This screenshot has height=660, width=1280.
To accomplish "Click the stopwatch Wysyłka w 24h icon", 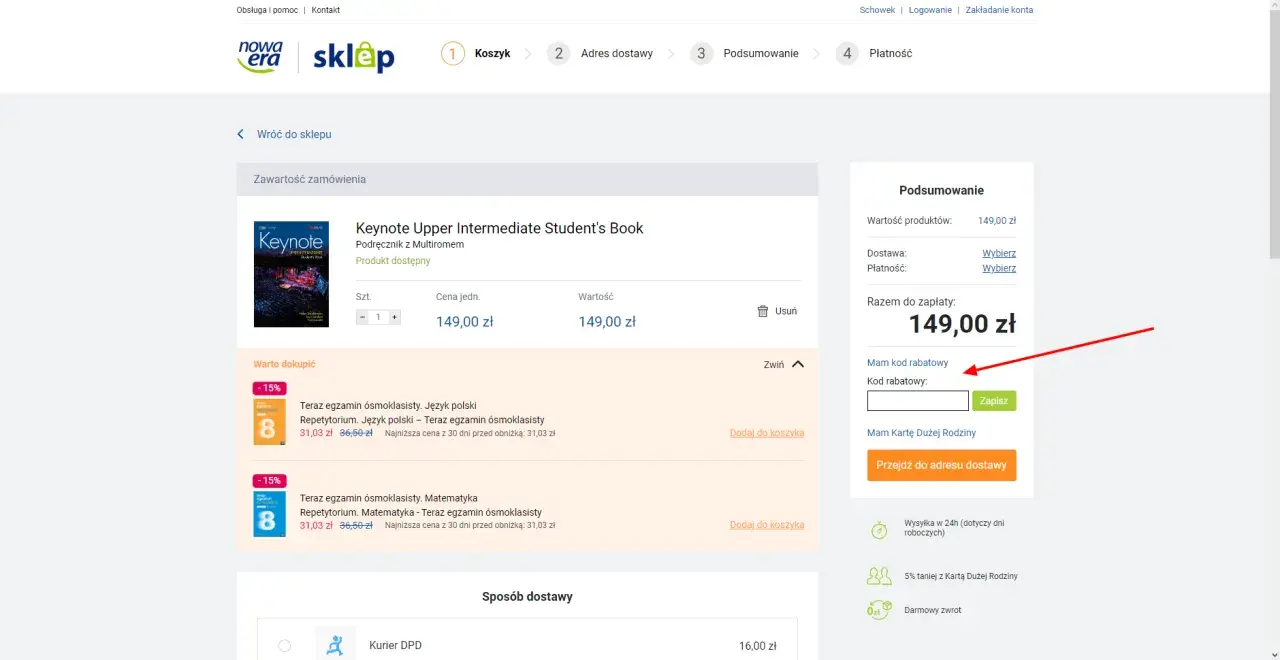I will click(x=879, y=529).
